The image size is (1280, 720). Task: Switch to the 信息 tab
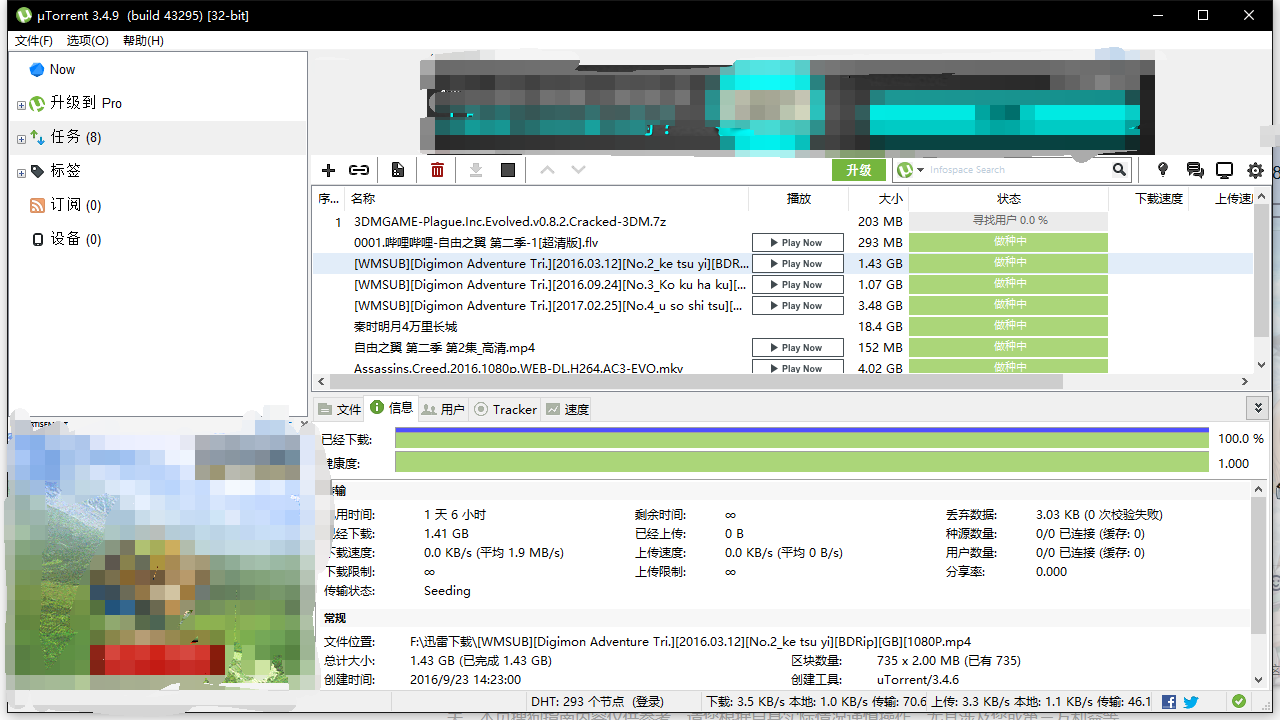391,408
